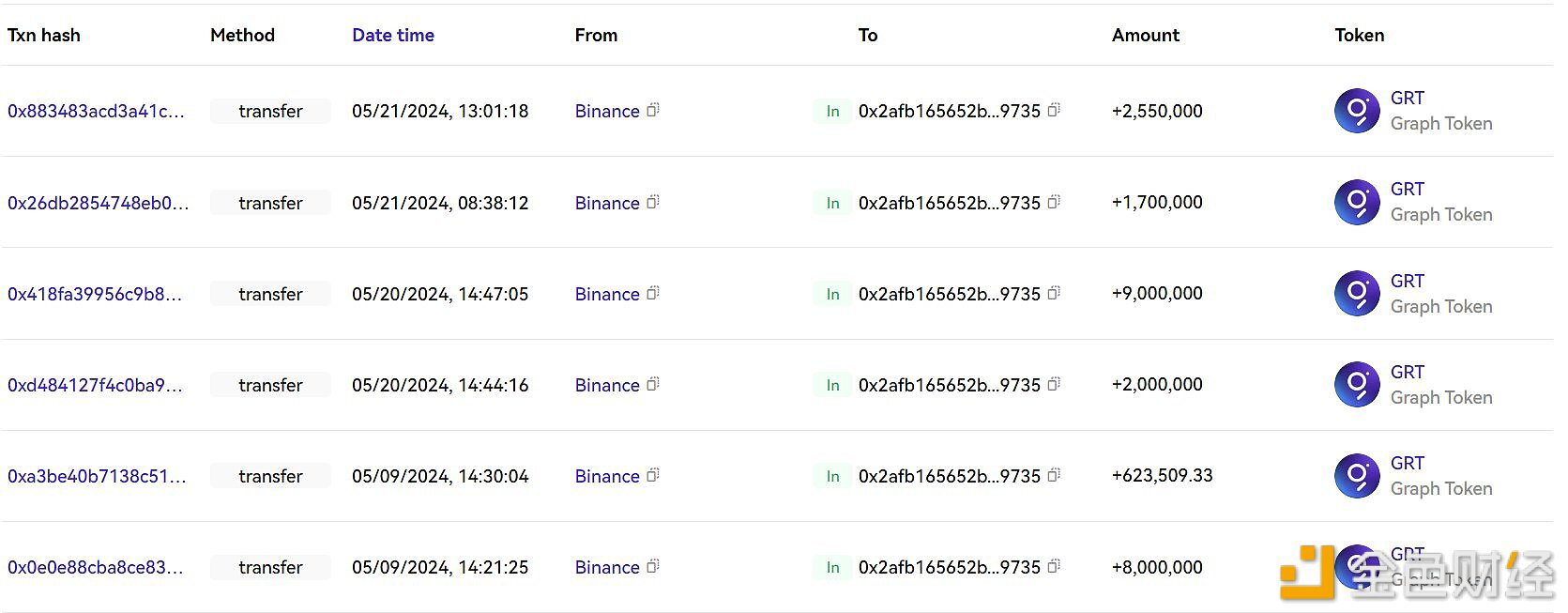Open transaction 0x883483acd3a41c
The width and height of the screenshot is (1568, 613).
(x=96, y=111)
